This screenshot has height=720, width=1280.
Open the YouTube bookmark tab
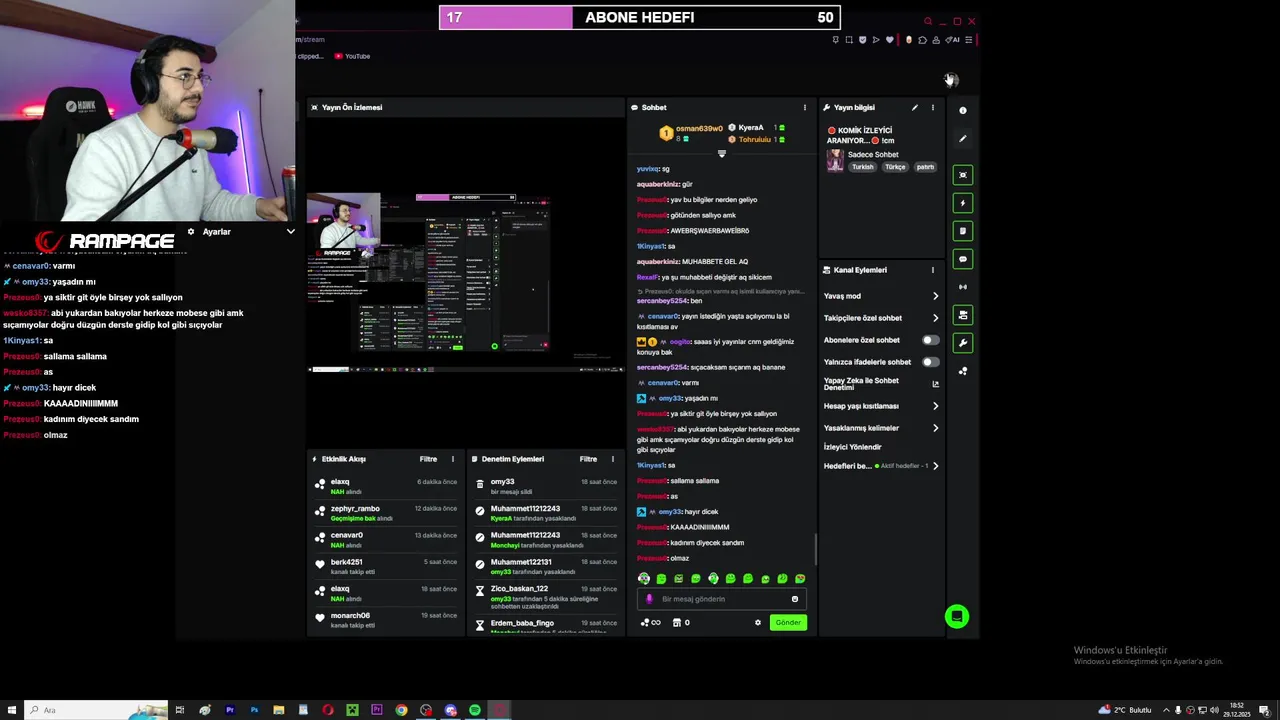coord(352,56)
